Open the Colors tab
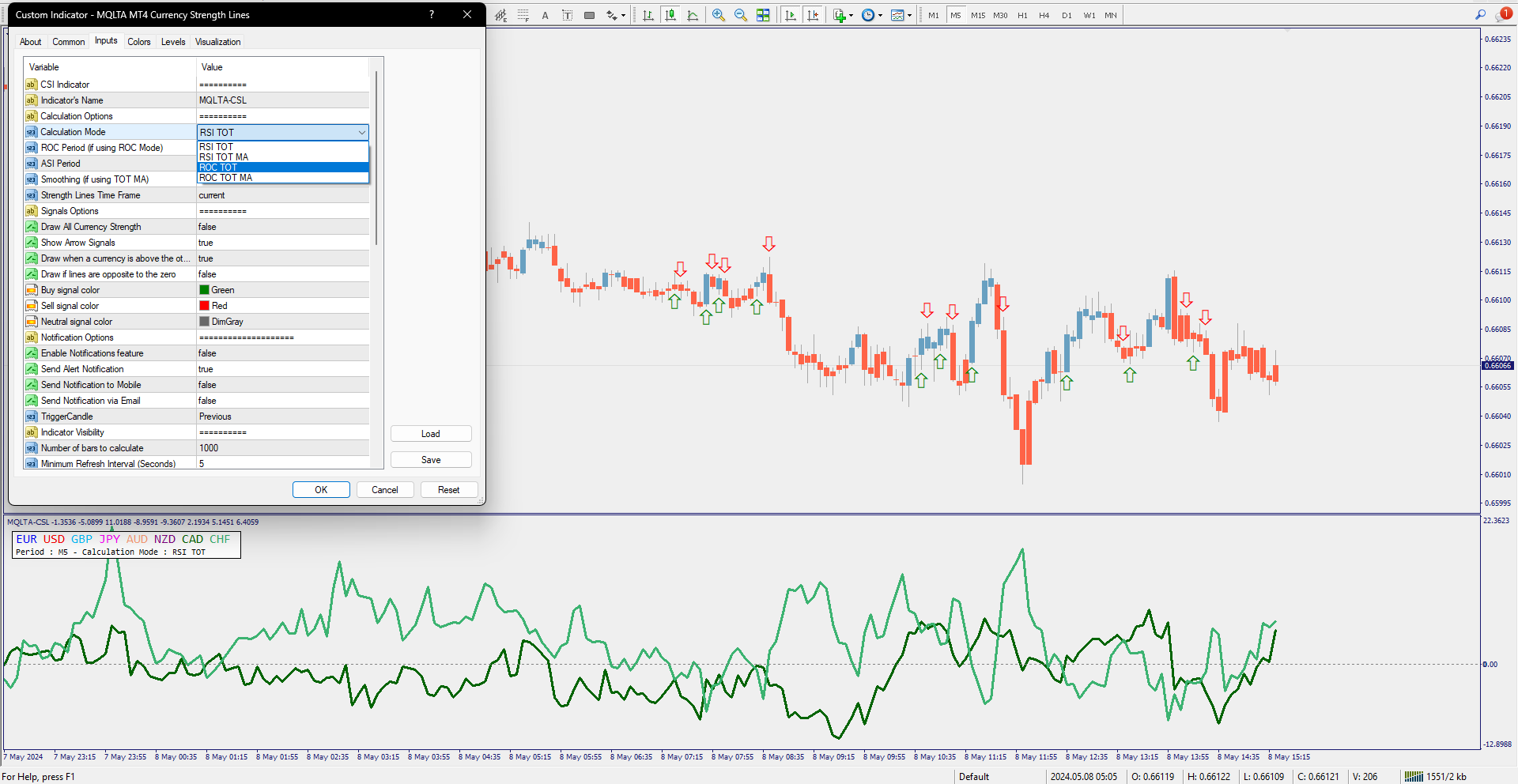This screenshot has width=1518, height=784. point(139,42)
